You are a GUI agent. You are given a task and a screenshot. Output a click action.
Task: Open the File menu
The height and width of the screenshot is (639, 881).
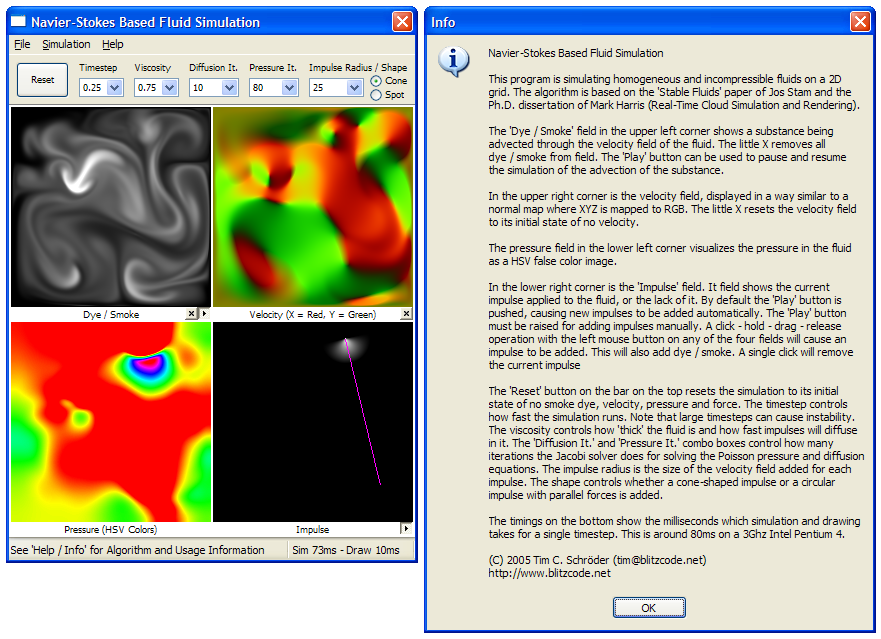(x=22, y=44)
